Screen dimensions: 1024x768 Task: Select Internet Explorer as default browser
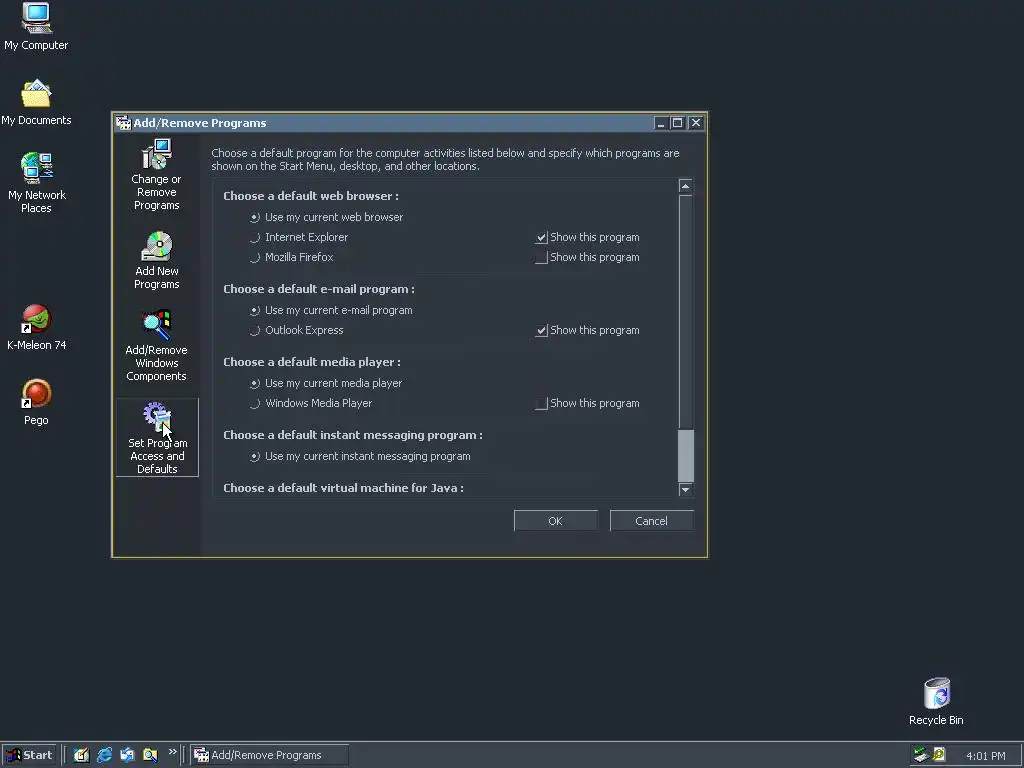coord(299,238)
